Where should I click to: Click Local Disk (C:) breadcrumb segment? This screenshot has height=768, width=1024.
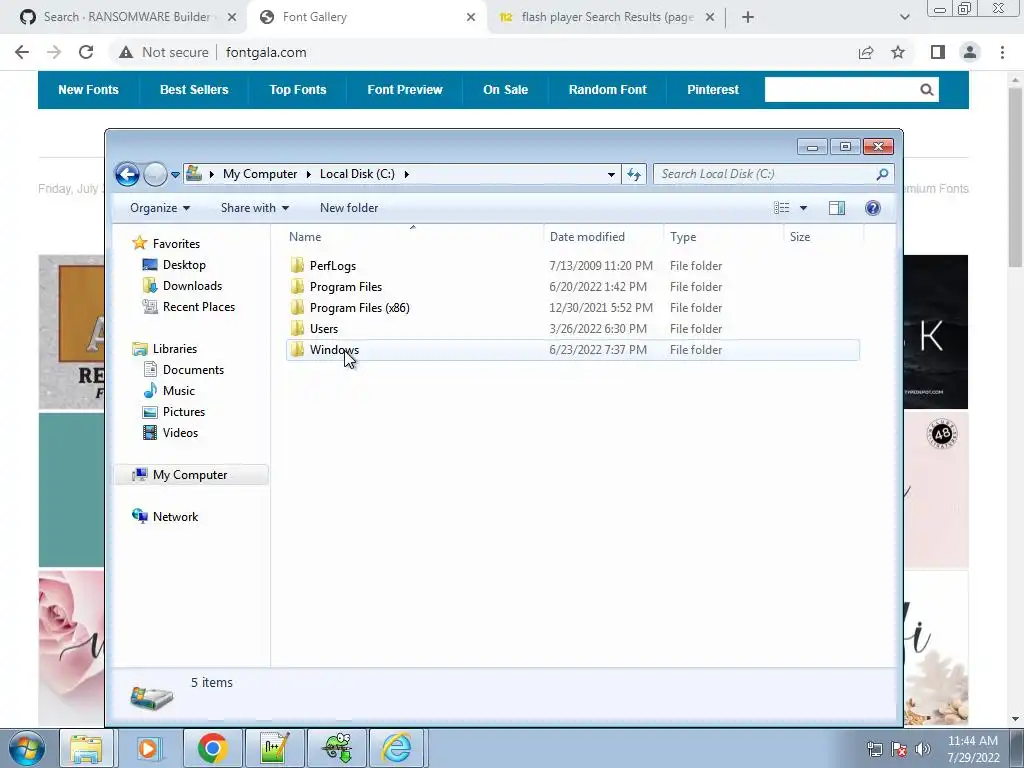coord(357,174)
